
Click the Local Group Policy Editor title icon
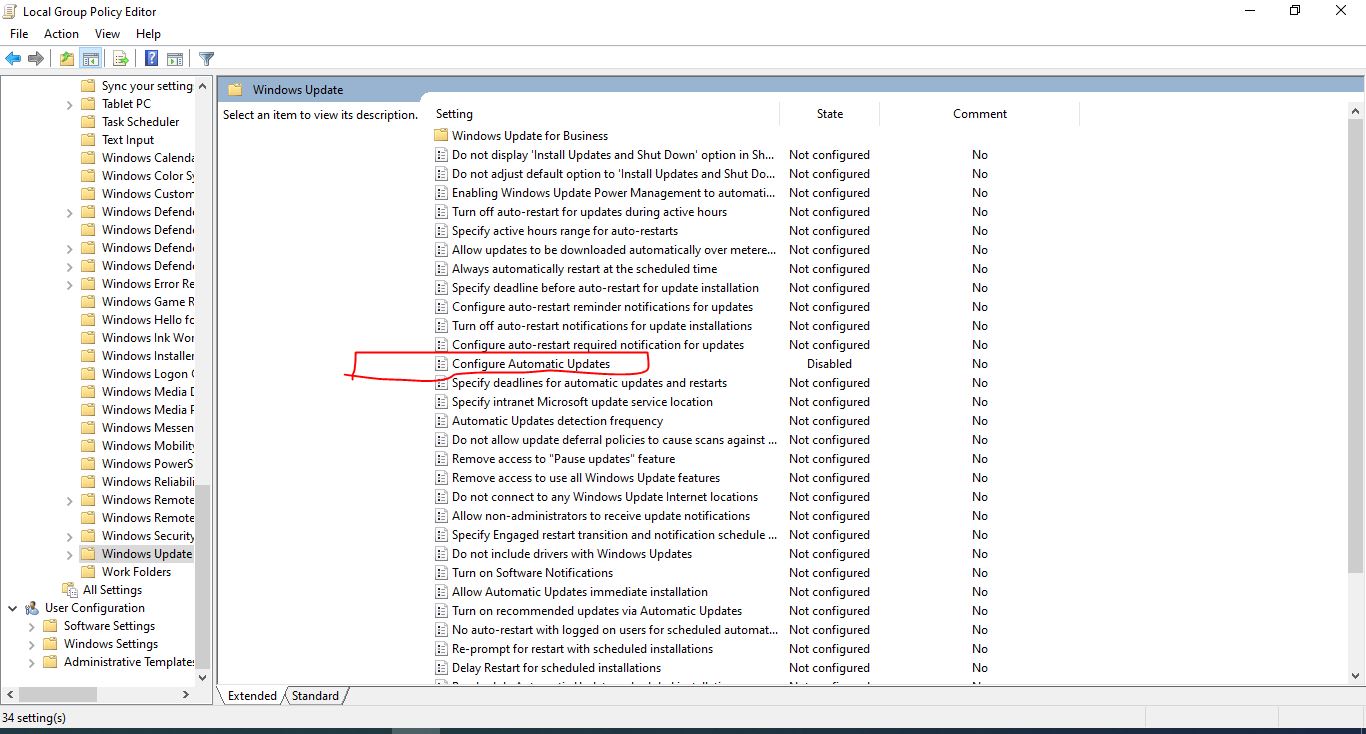click(x=11, y=12)
